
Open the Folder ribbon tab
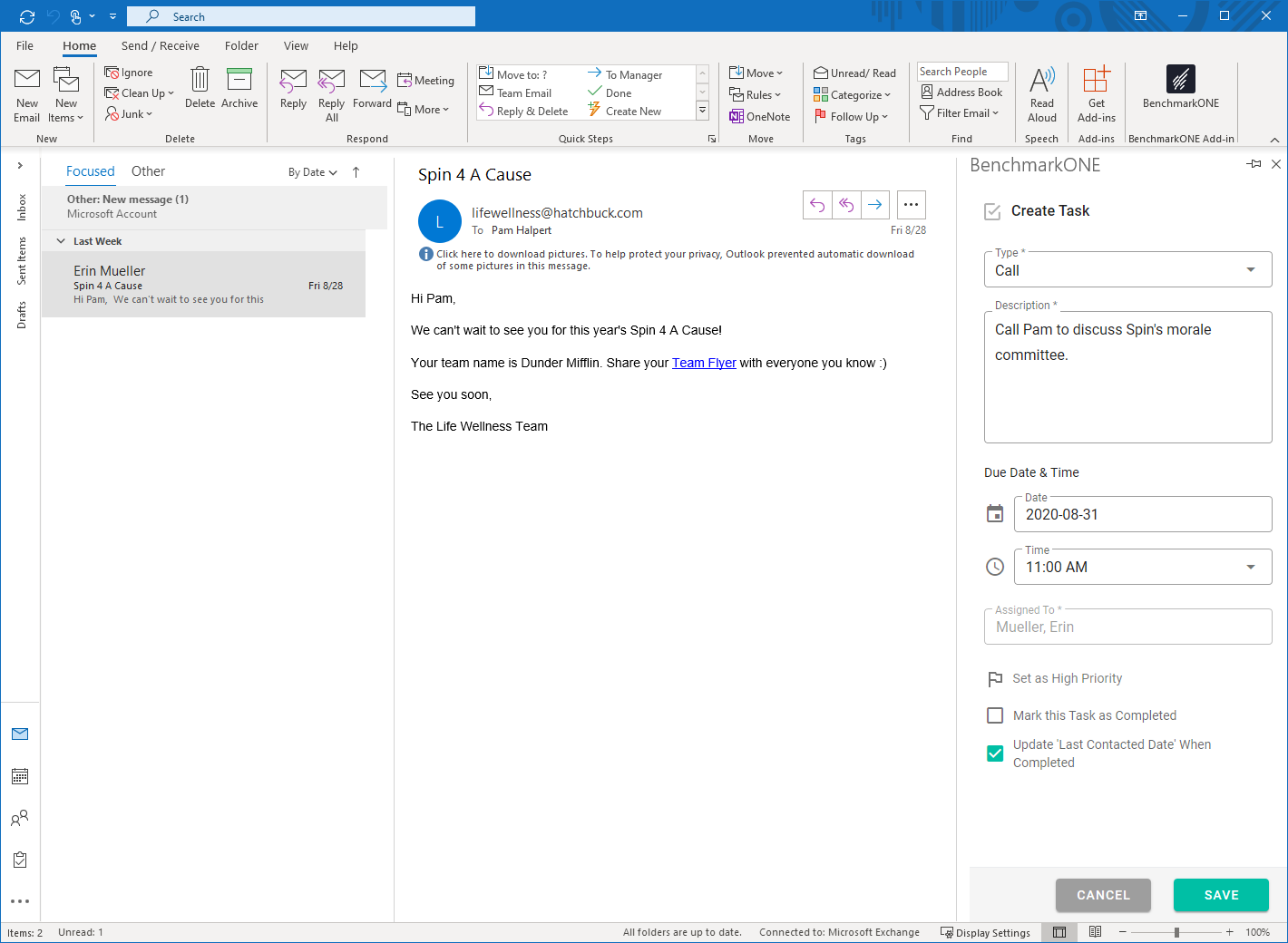click(241, 45)
